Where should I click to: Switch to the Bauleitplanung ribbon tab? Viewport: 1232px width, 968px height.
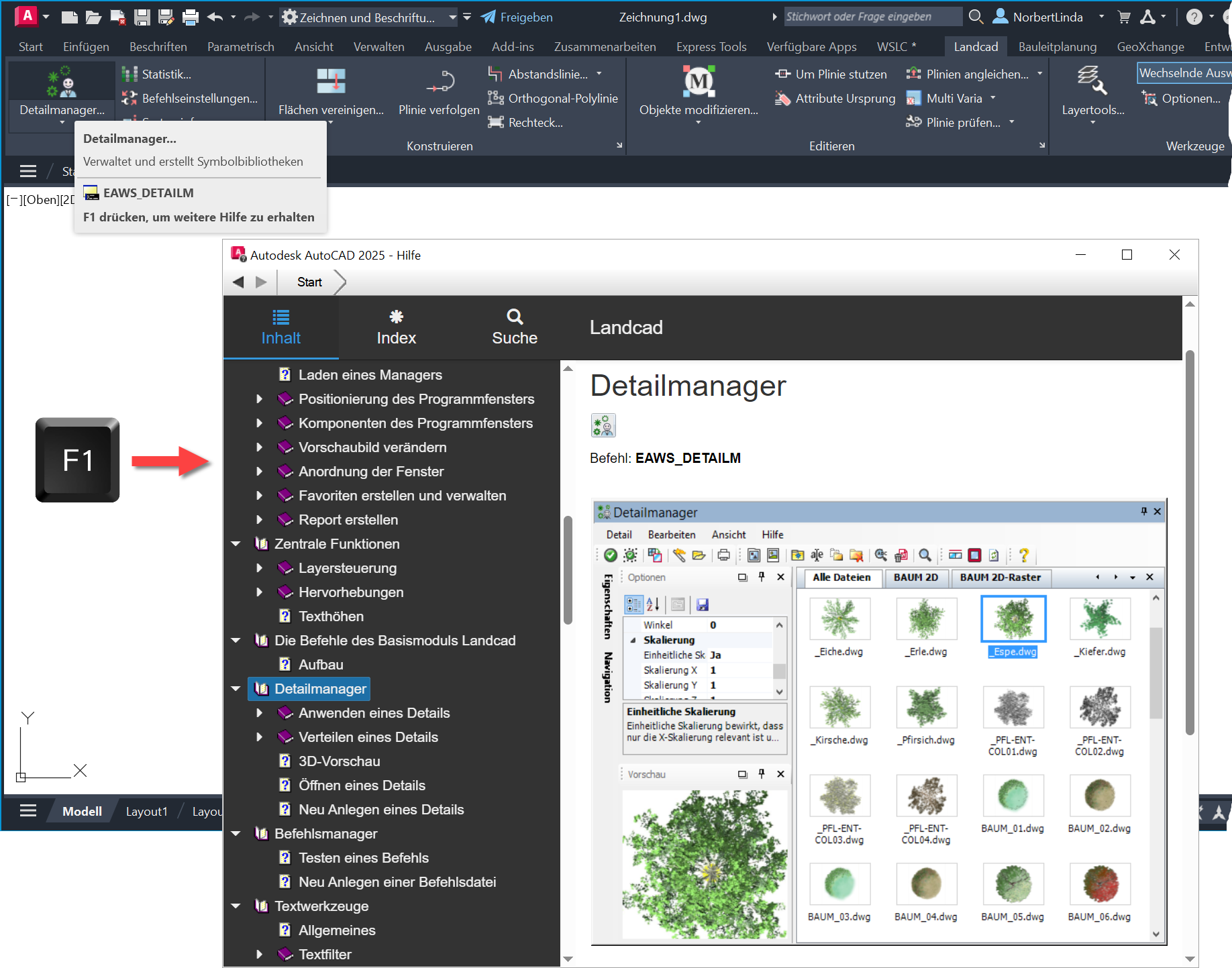1057,47
